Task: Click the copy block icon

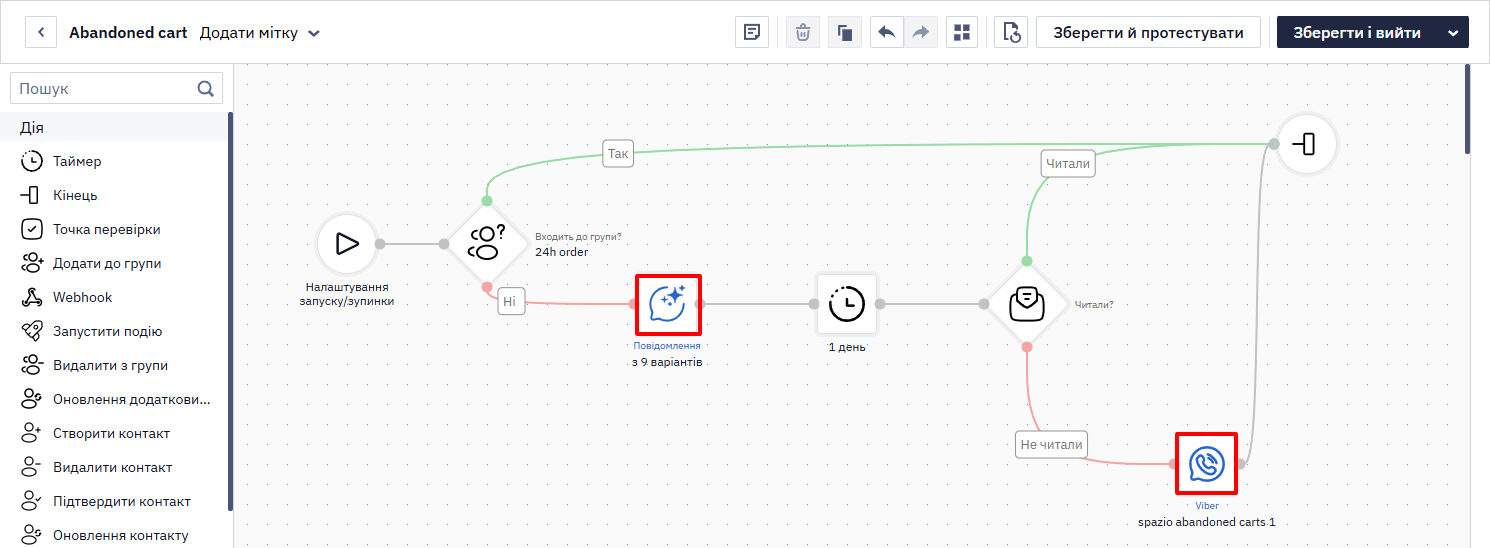Action: click(844, 32)
